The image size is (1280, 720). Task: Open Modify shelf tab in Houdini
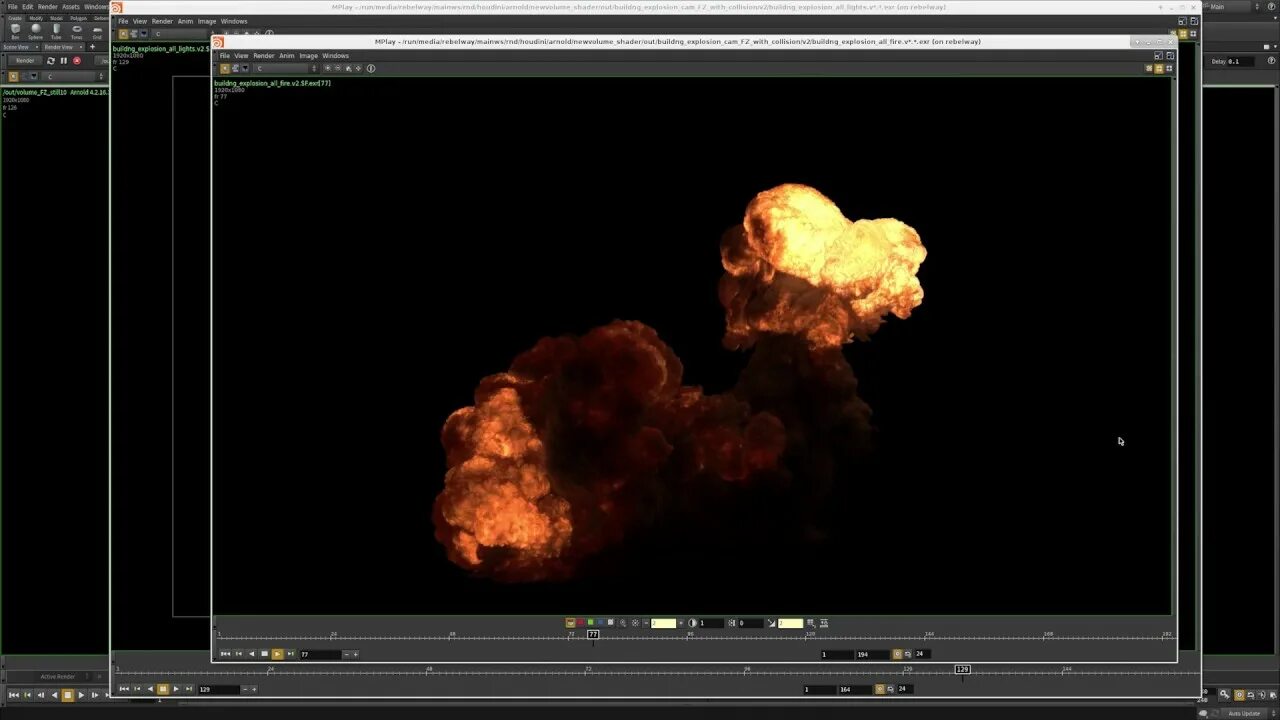[36, 18]
